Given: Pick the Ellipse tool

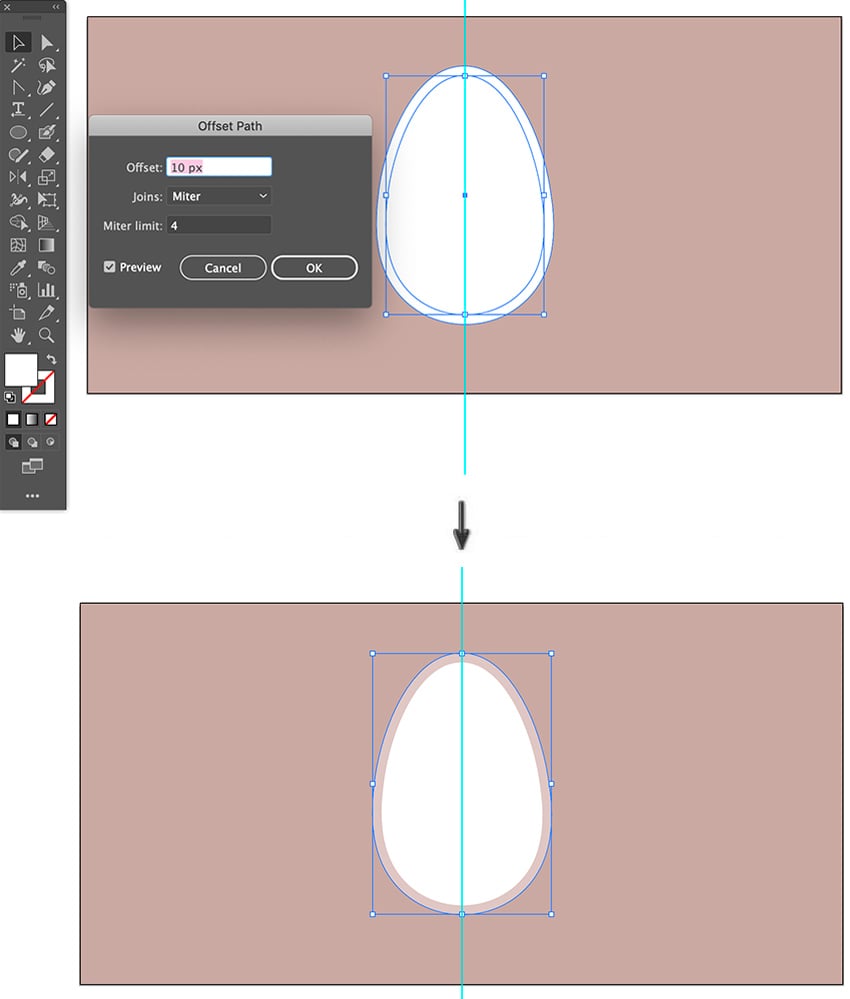Looking at the screenshot, I should tap(18, 133).
